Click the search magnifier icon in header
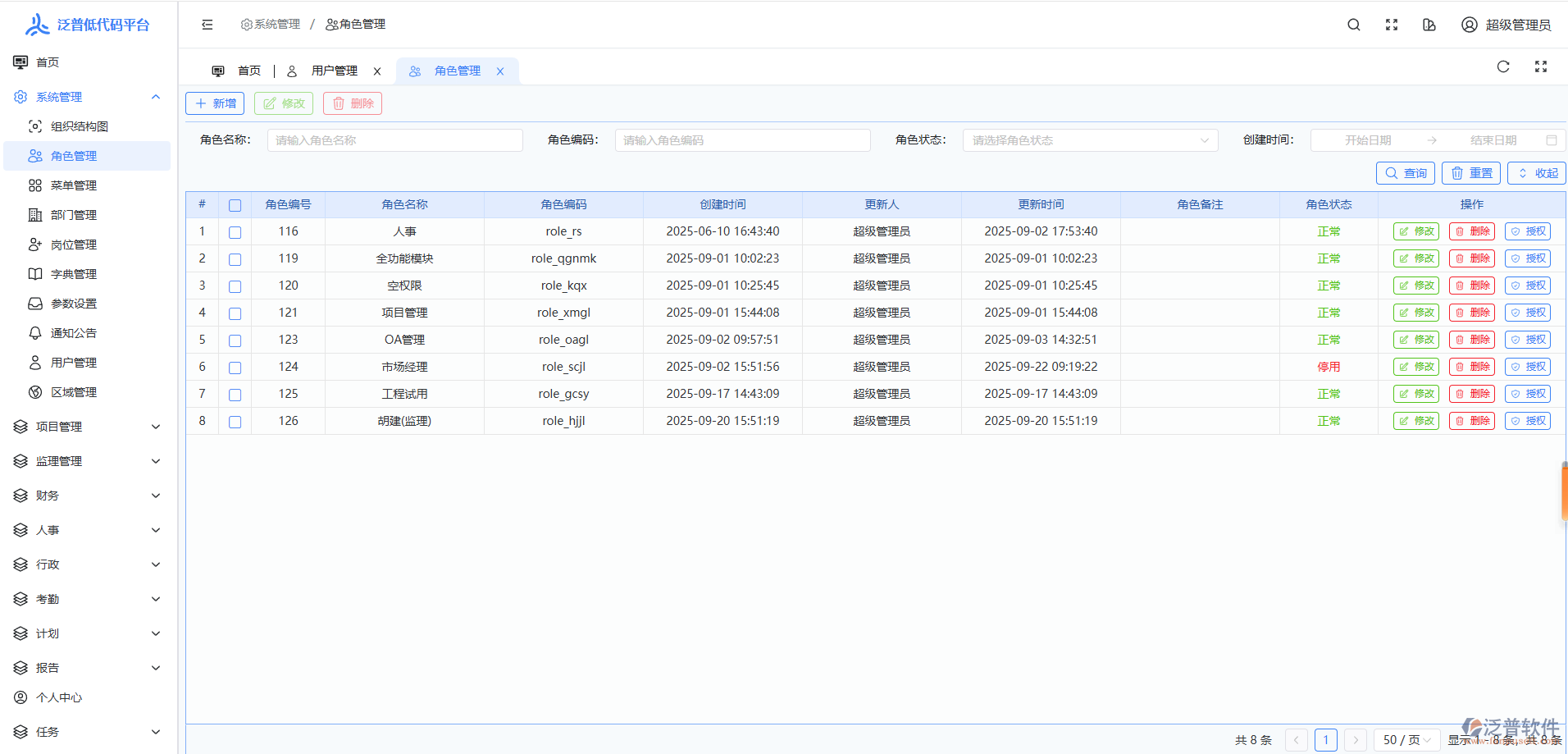This screenshot has height=754, width=1568. click(1354, 25)
